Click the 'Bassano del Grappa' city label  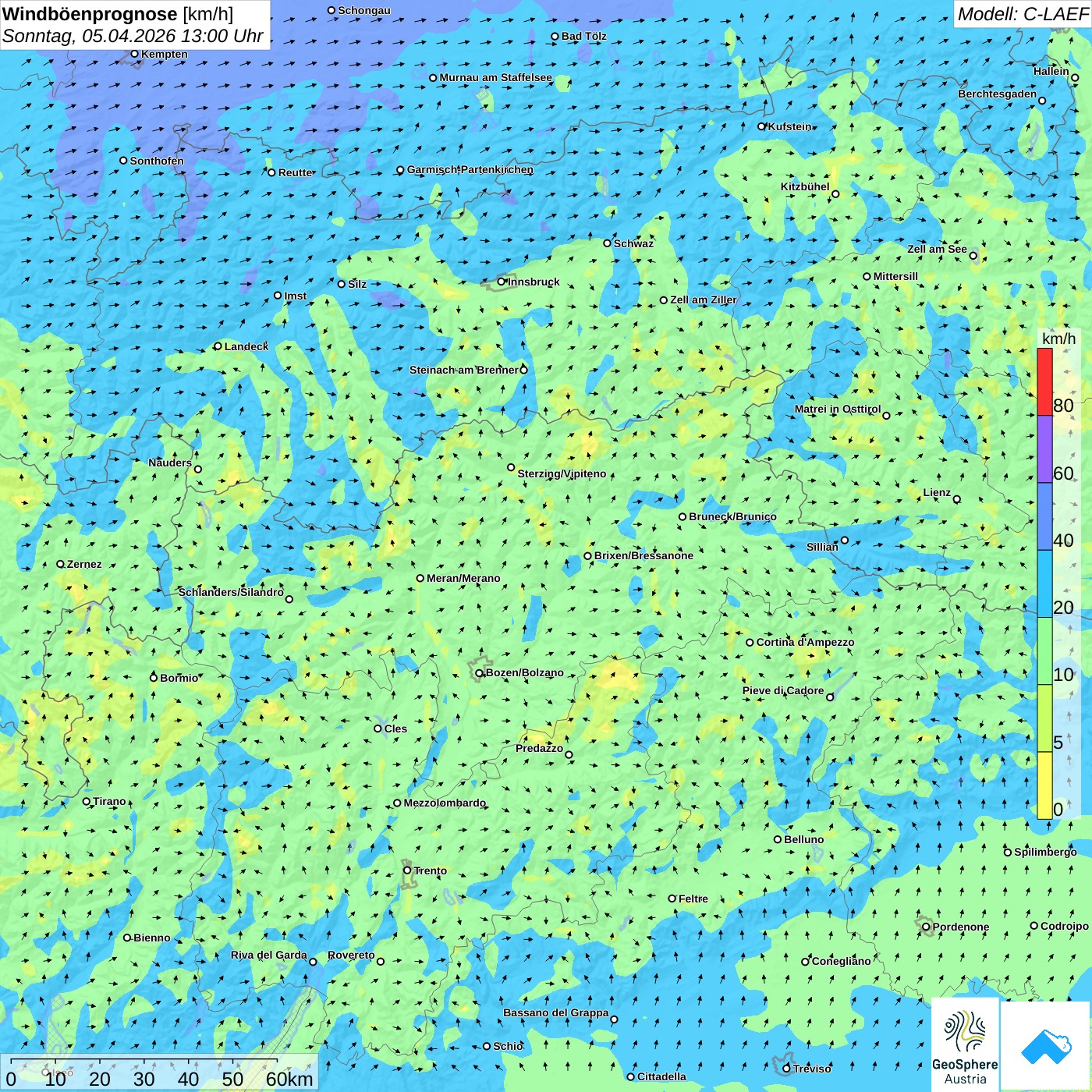556,1012
